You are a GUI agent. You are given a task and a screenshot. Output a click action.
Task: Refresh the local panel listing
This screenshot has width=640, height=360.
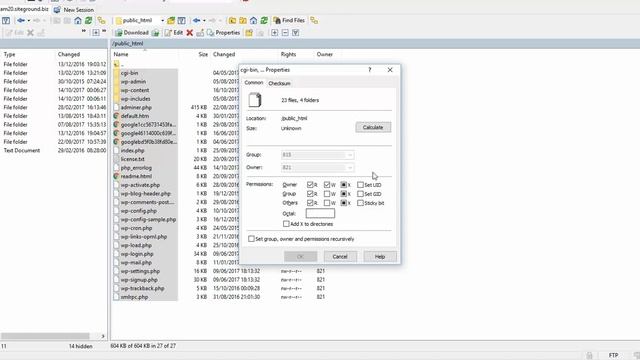click(88, 20)
